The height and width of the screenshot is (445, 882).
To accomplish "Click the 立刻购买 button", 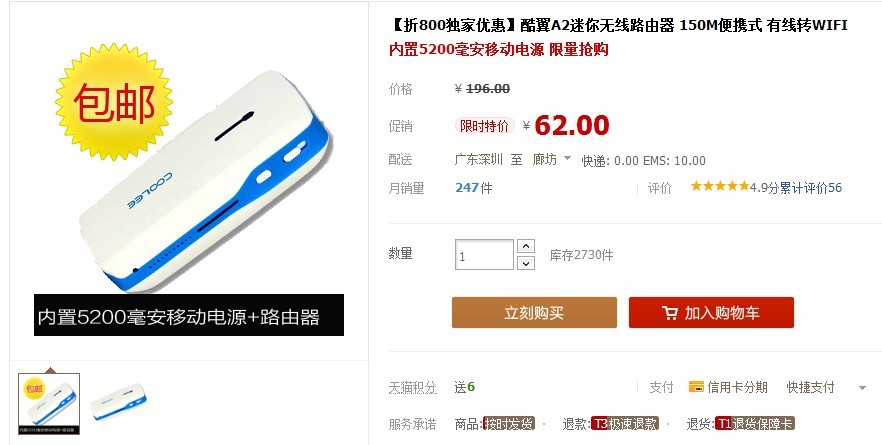I will tap(534, 313).
